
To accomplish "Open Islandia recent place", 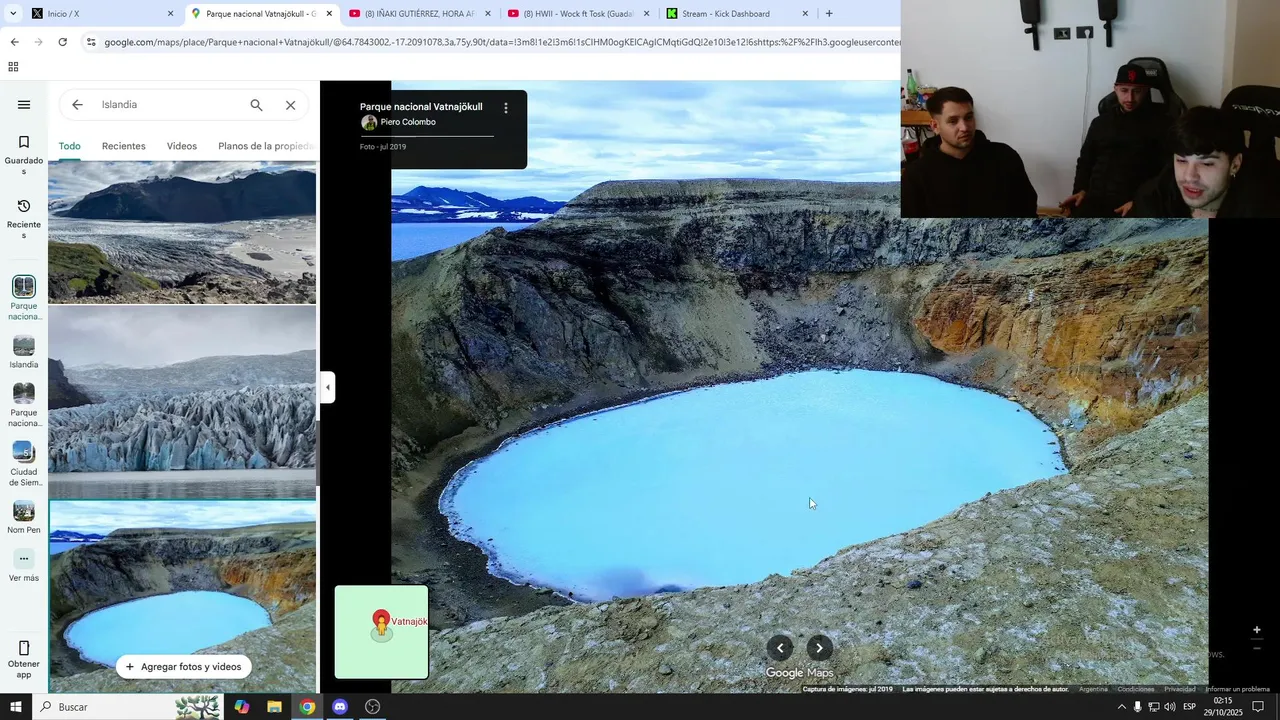I will pos(24,353).
